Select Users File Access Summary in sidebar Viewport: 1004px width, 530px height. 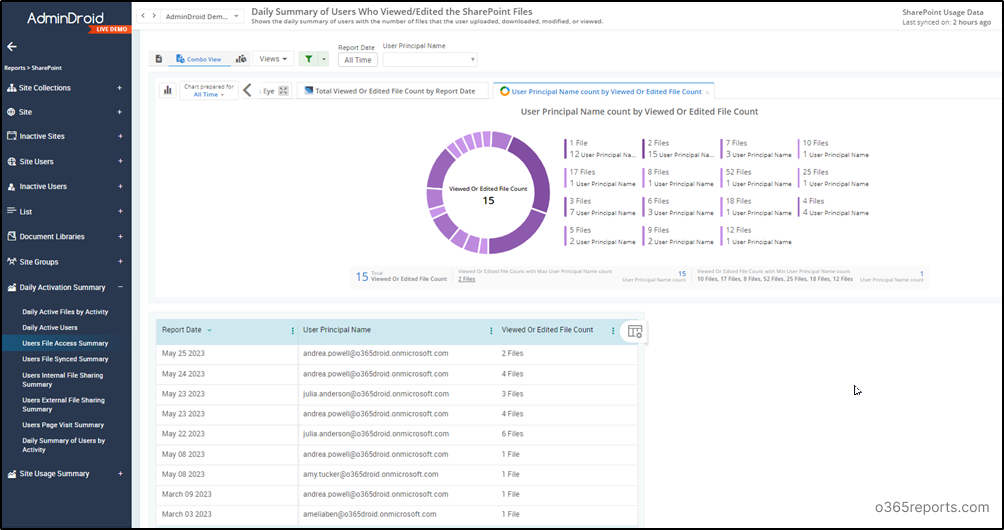click(x=66, y=343)
